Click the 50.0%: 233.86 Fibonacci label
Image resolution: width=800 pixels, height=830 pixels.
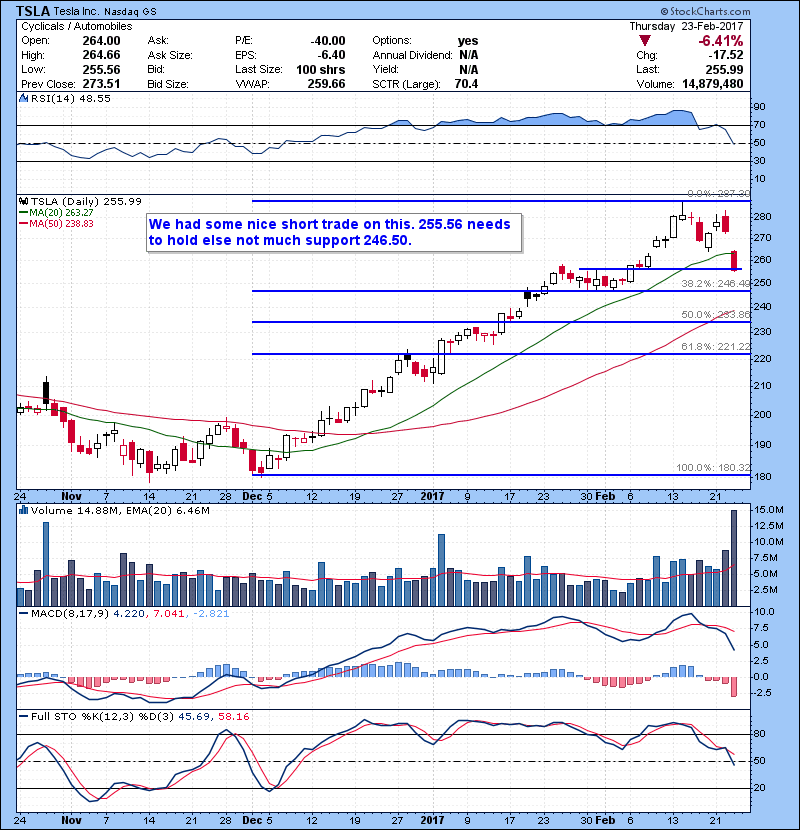point(716,314)
